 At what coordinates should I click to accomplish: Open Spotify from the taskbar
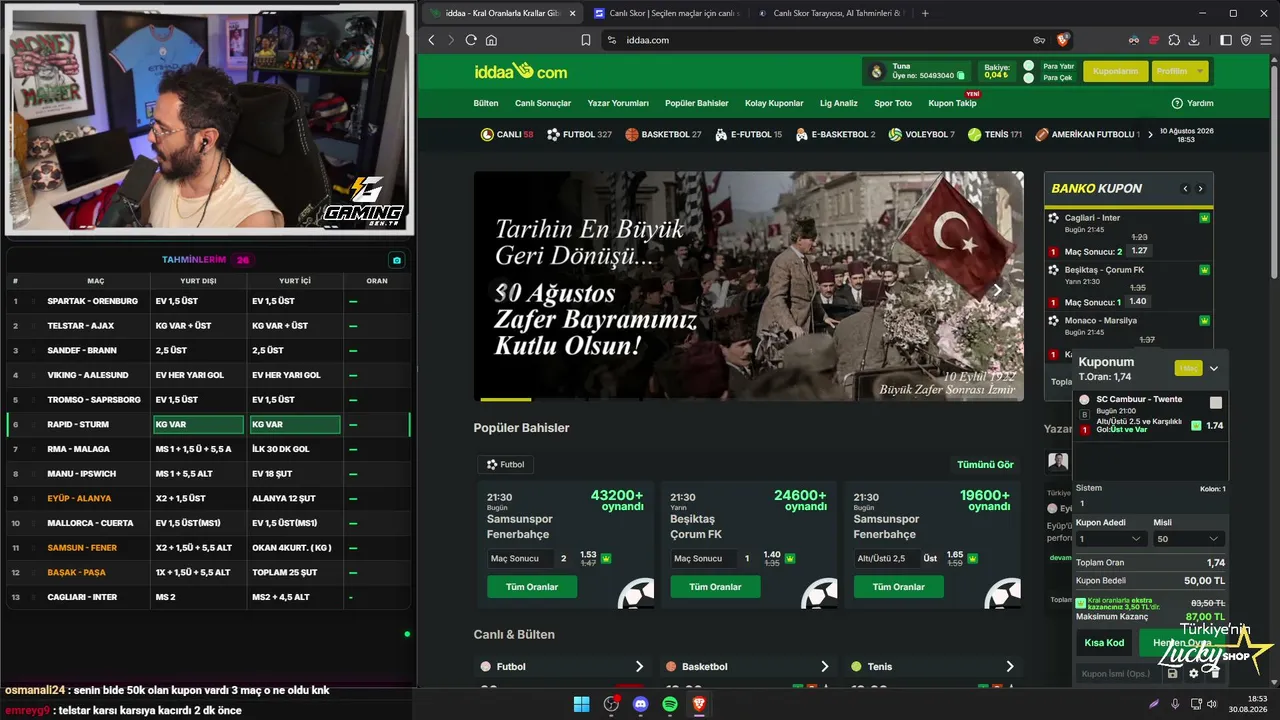(670, 704)
